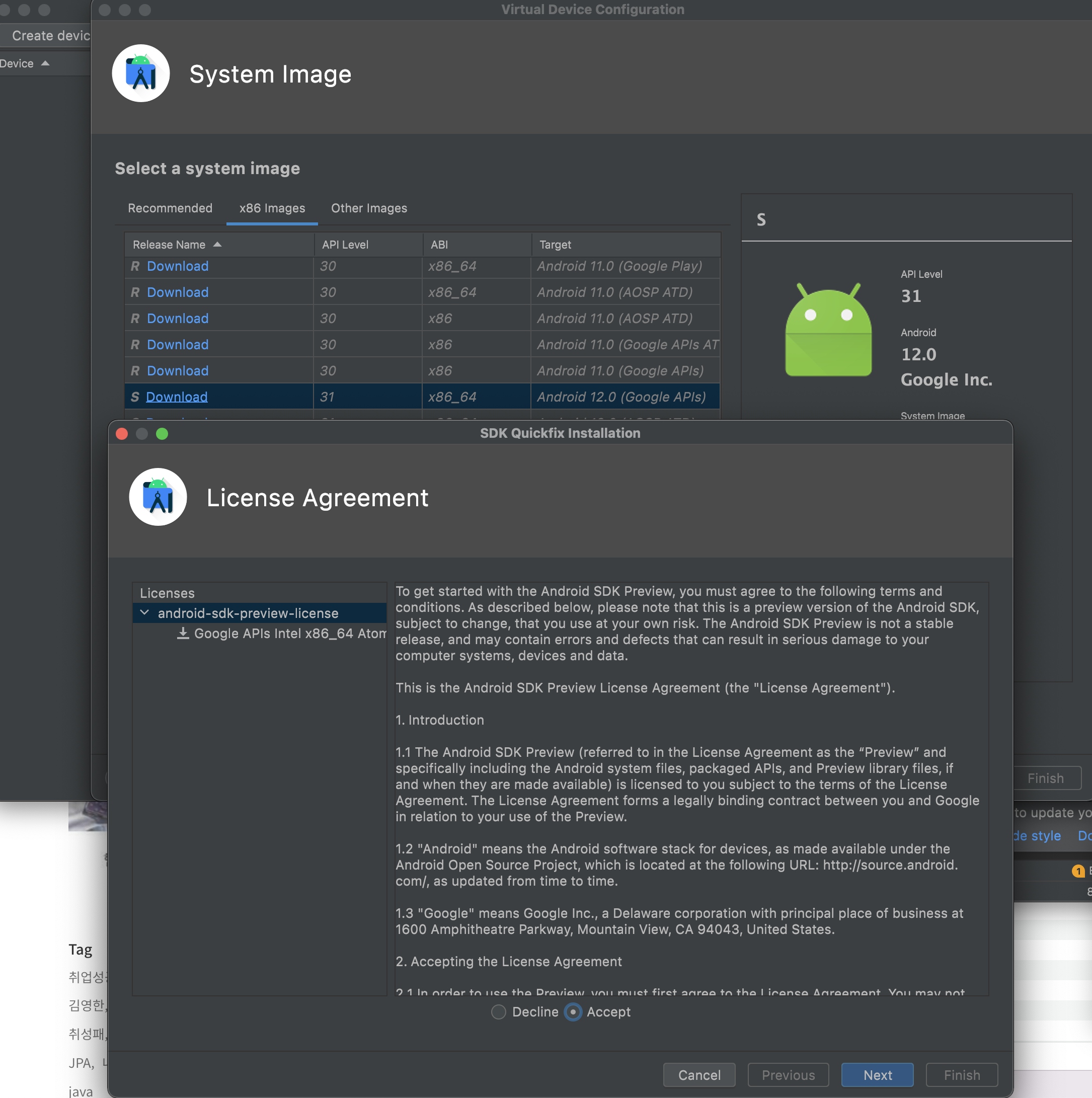Viewport: 1092px width, 1098px height.
Task: Sort by the Device column header
Action: 17,63
